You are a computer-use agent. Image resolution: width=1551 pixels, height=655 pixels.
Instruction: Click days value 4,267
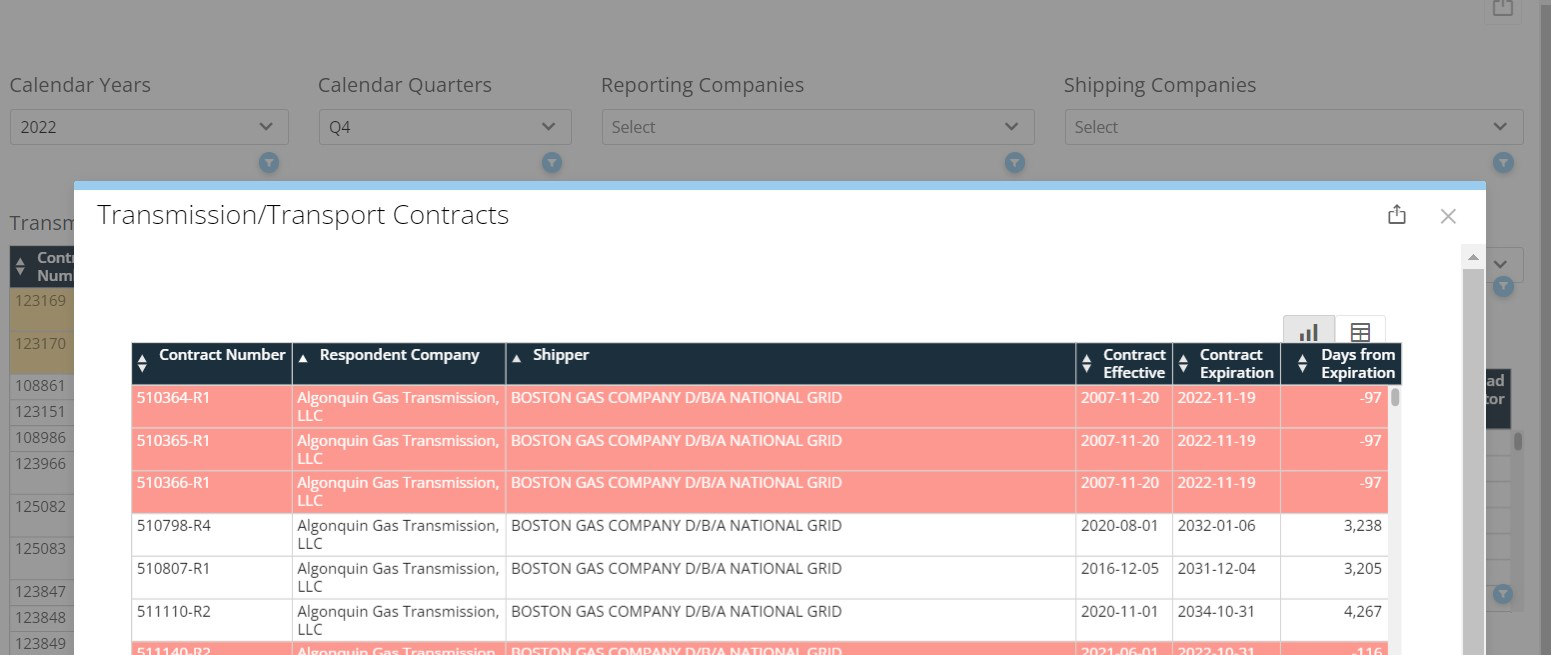[x=1362, y=612]
